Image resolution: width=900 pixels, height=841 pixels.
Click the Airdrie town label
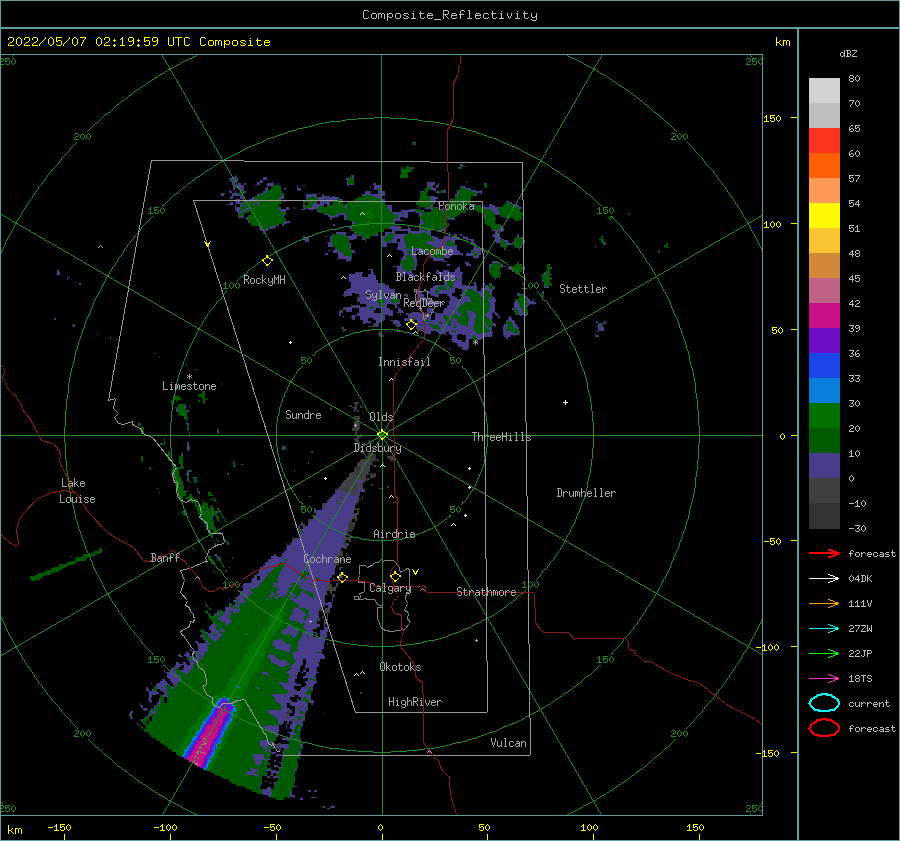[394, 534]
